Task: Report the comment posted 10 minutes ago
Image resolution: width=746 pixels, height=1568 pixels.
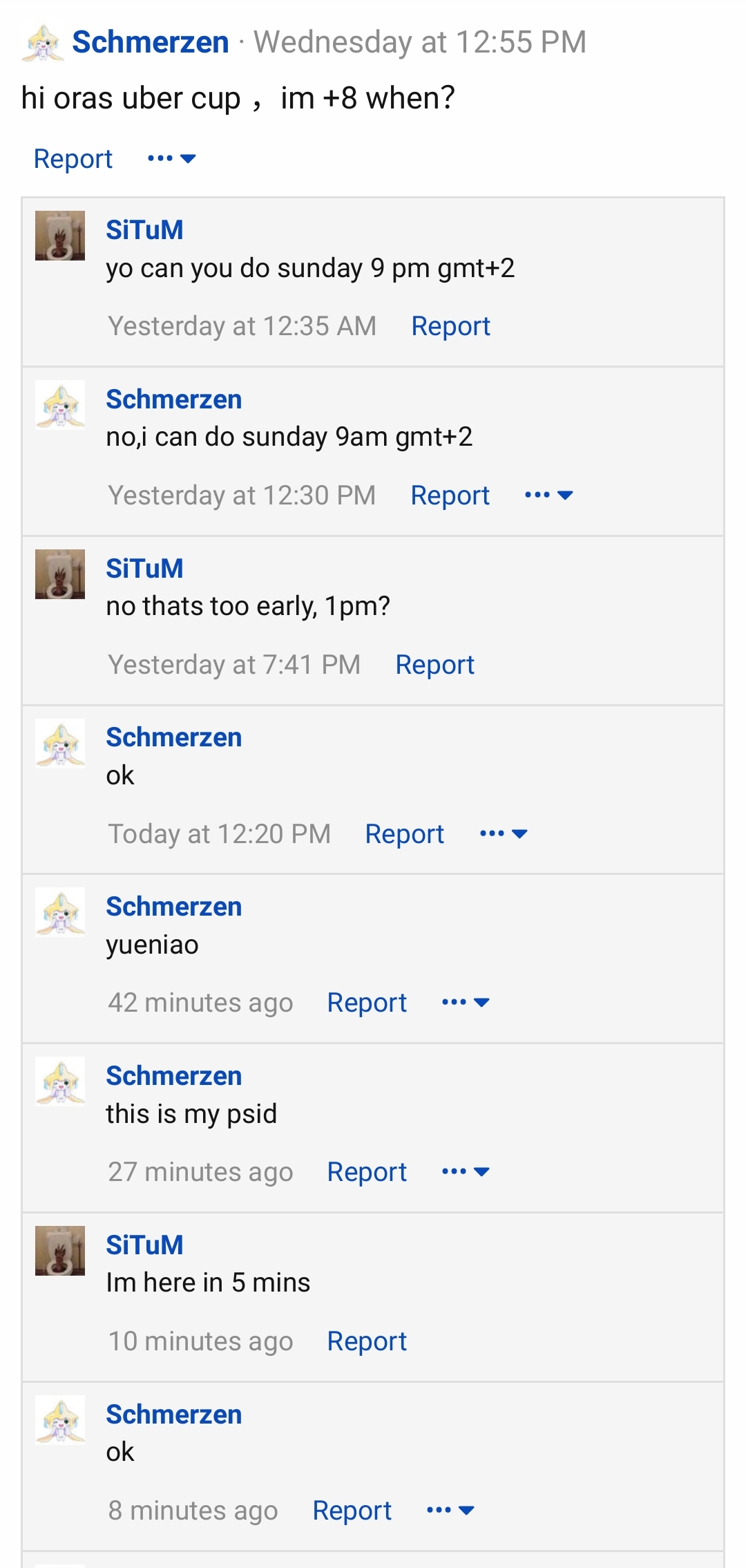Action: tap(367, 1341)
